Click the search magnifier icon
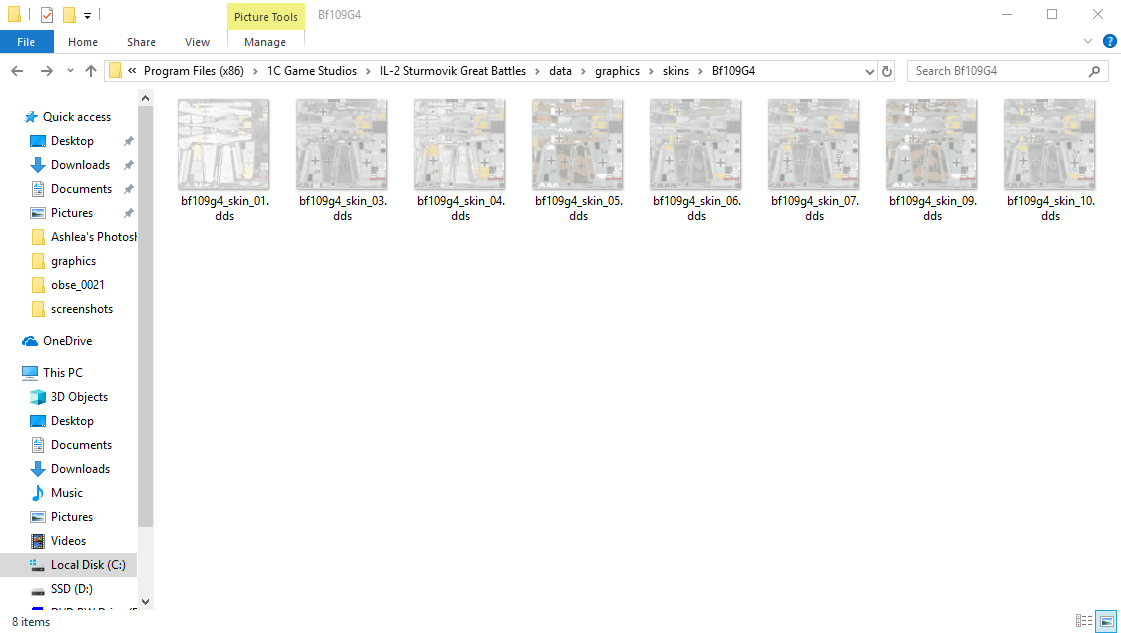This screenshot has width=1121, height=633. tap(1095, 71)
